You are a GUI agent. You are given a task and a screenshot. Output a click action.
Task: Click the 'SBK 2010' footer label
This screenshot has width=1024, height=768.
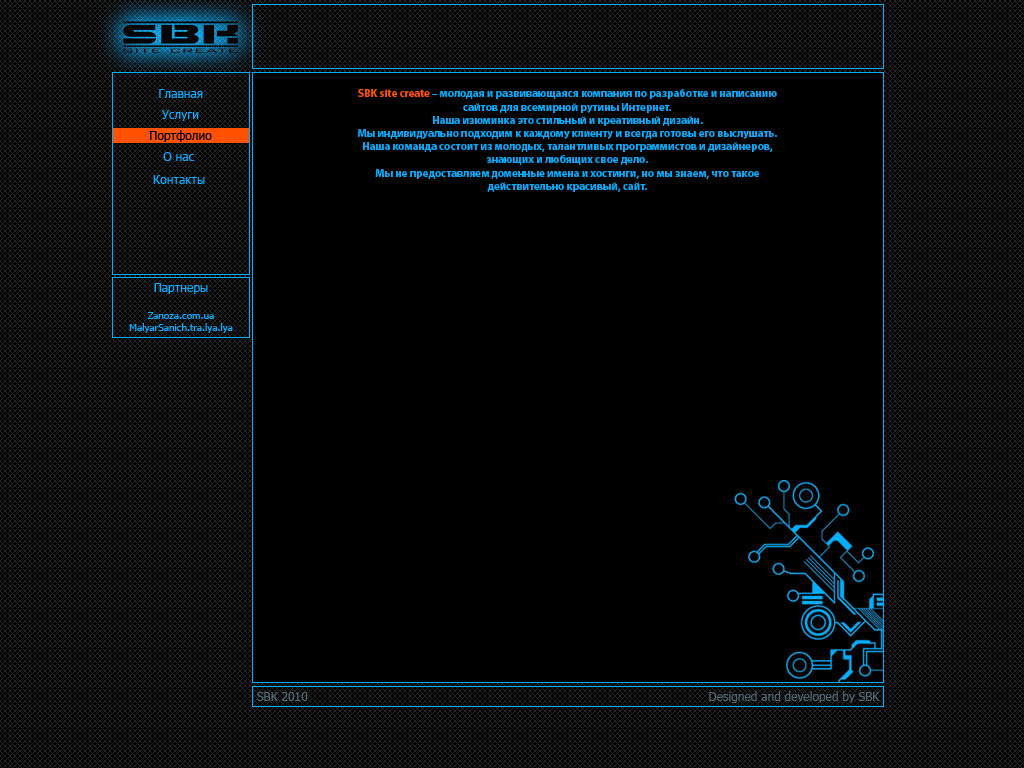pyautogui.click(x=281, y=697)
